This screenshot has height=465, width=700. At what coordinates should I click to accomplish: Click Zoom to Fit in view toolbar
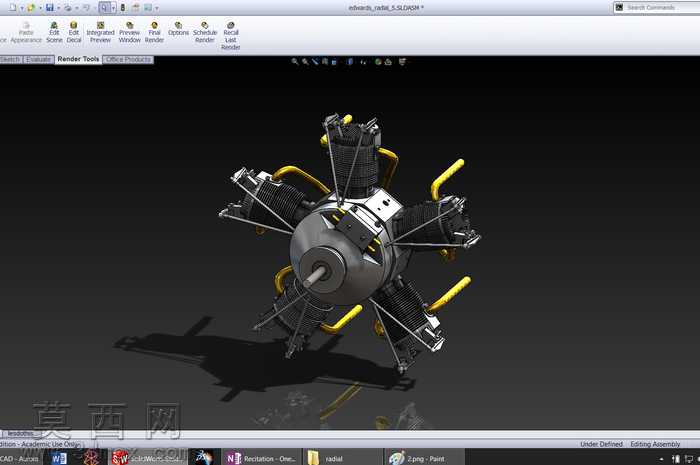point(295,62)
